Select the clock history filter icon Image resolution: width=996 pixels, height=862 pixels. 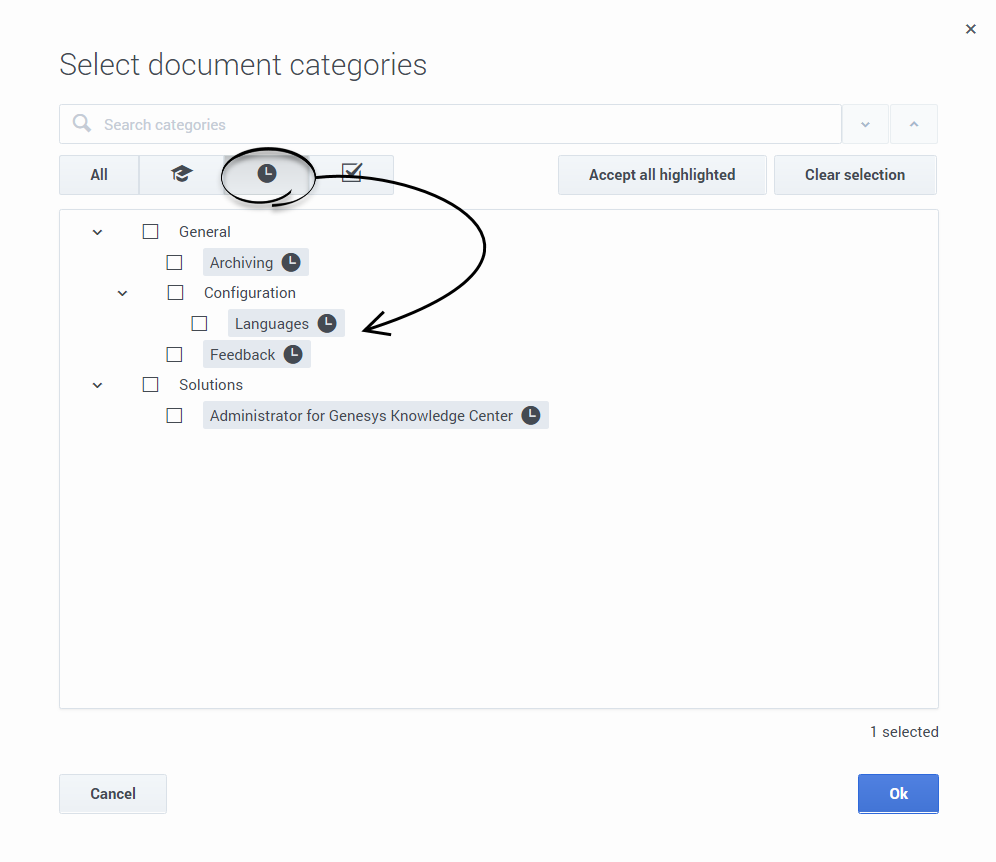(x=266, y=174)
